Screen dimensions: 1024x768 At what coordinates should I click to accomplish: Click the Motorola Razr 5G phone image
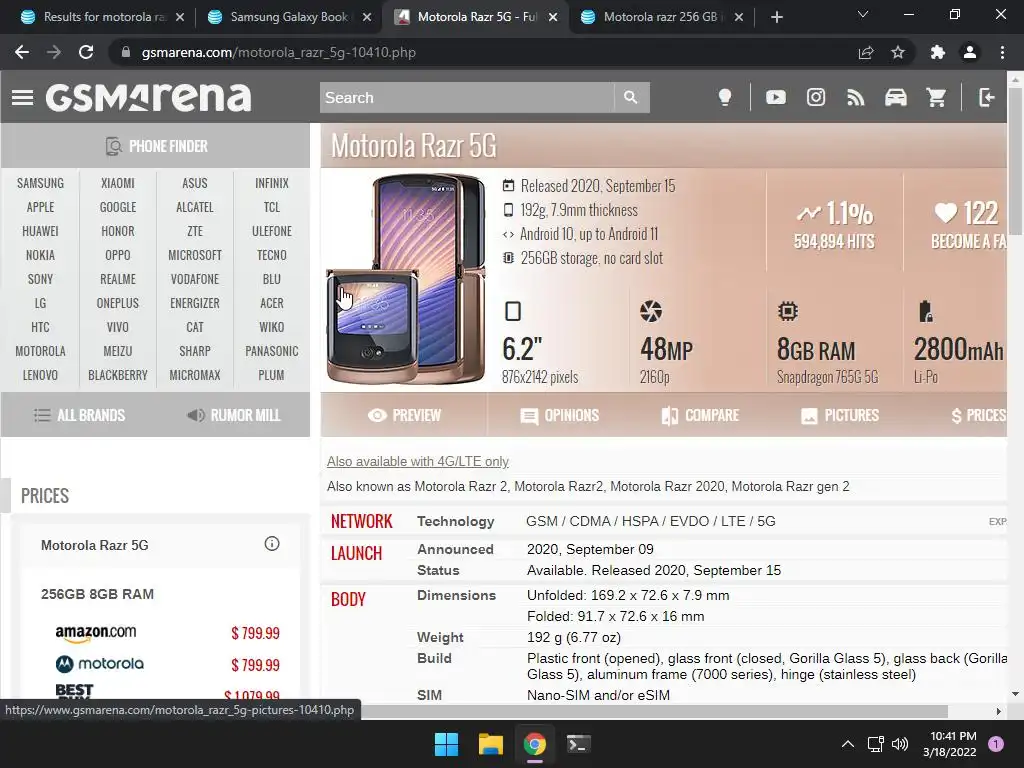[406, 279]
